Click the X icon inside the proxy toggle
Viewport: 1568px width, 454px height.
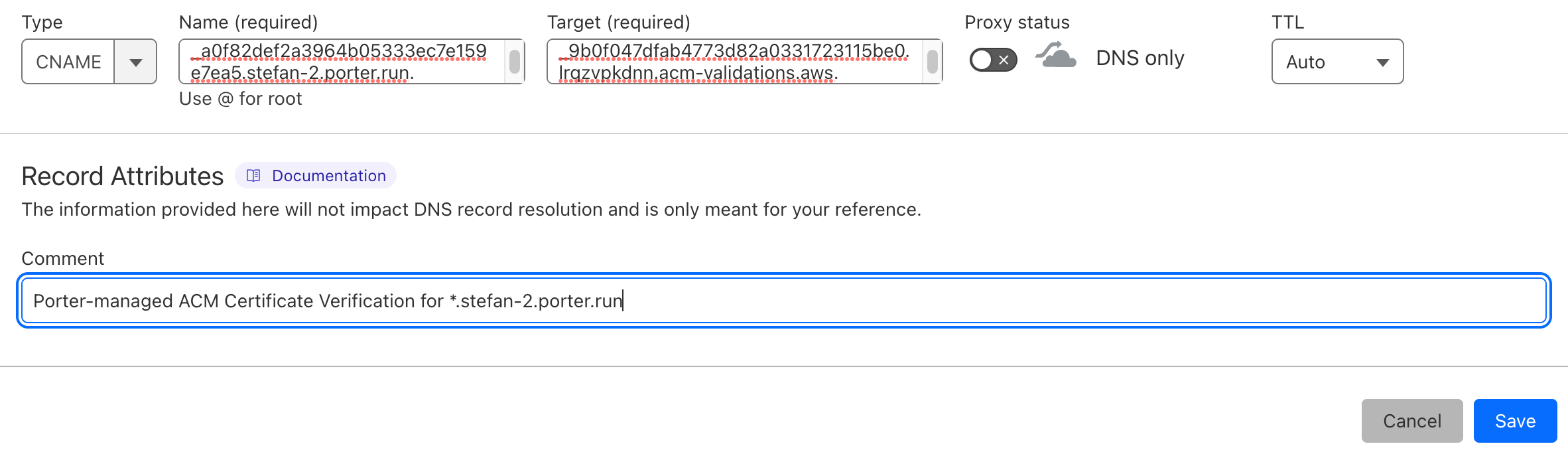1003,60
